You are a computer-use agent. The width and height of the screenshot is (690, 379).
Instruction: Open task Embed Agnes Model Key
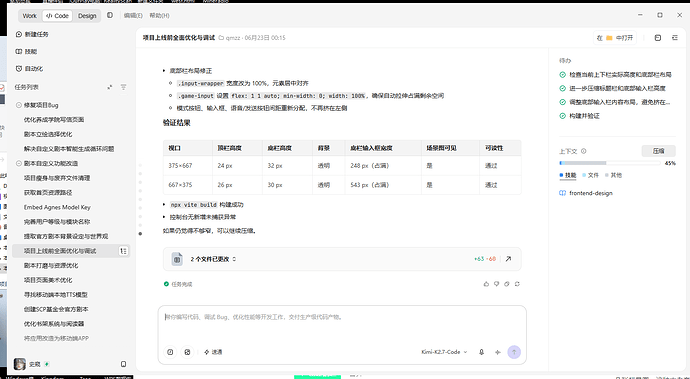point(57,207)
